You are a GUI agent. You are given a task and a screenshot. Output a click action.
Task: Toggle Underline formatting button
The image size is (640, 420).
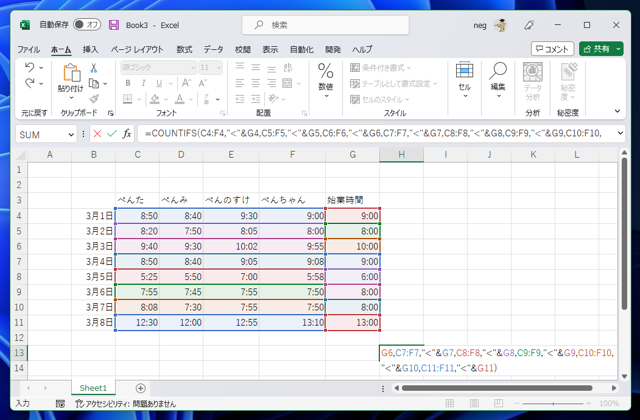pyautogui.click(x=159, y=83)
